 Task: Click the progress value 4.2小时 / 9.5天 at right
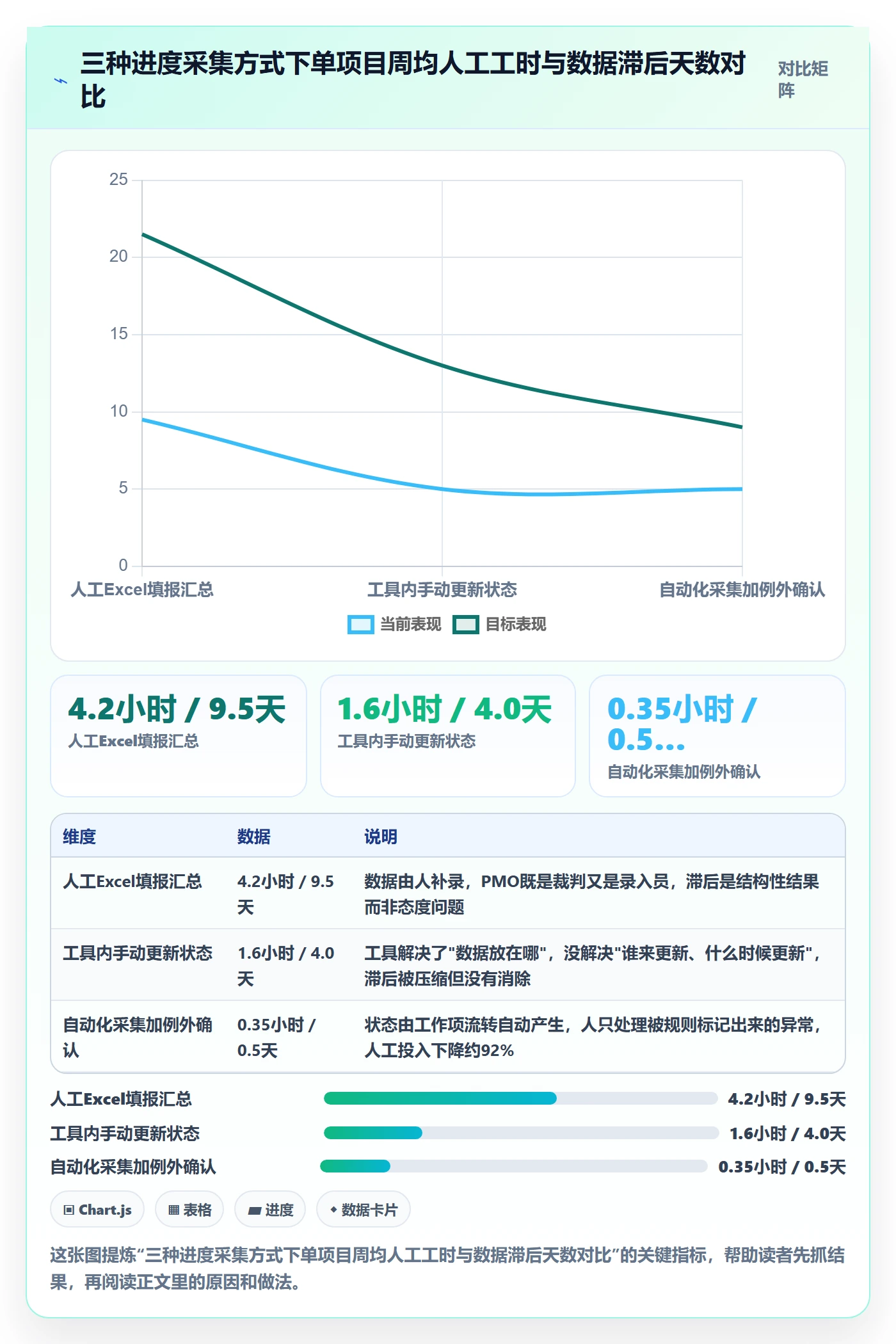point(787,1099)
